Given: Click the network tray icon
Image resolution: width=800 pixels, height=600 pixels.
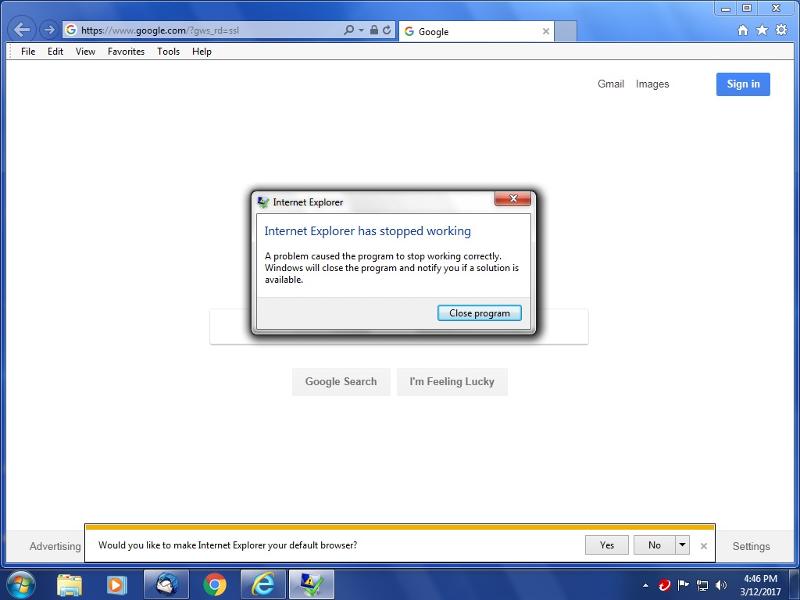Looking at the screenshot, I should click(x=703, y=585).
